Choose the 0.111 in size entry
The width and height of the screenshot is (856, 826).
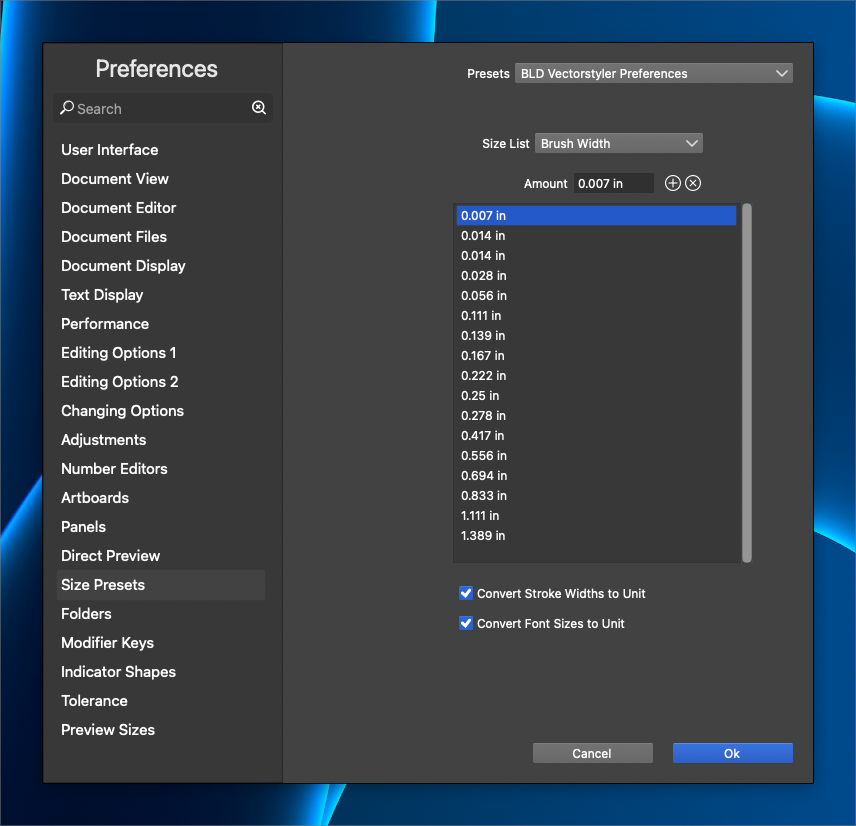[481, 316]
